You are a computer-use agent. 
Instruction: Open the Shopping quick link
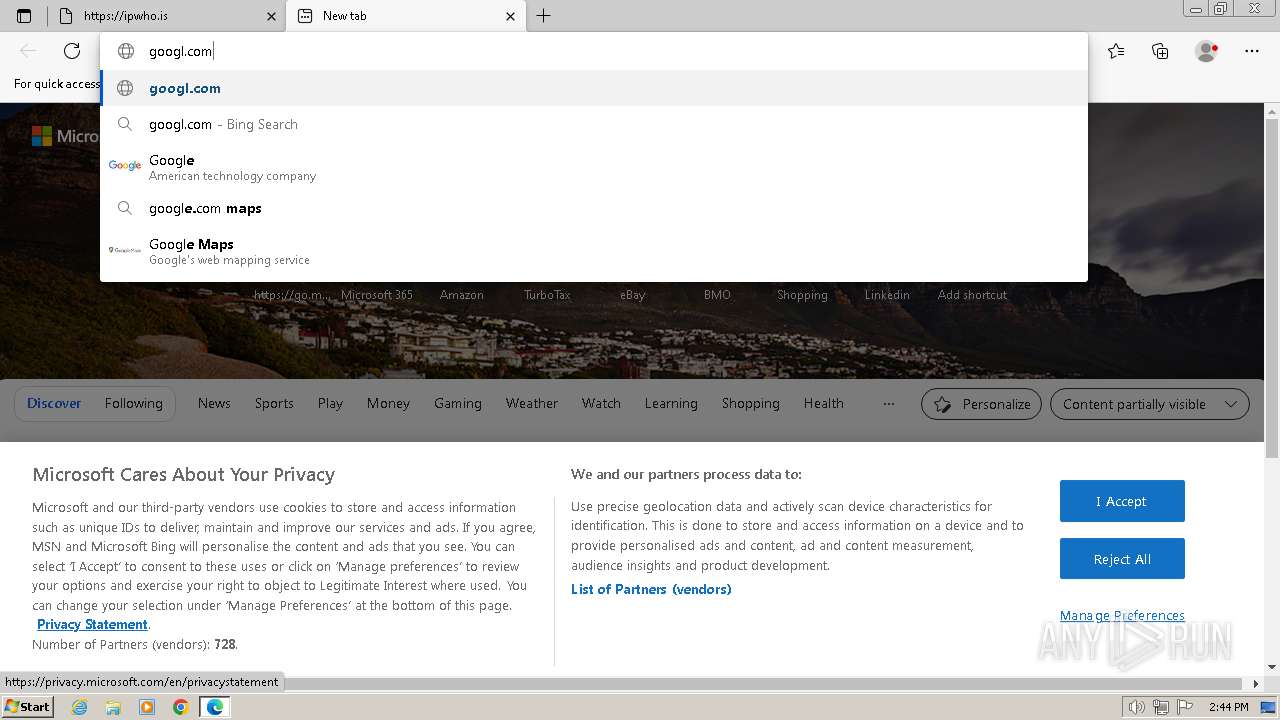(x=802, y=295)
